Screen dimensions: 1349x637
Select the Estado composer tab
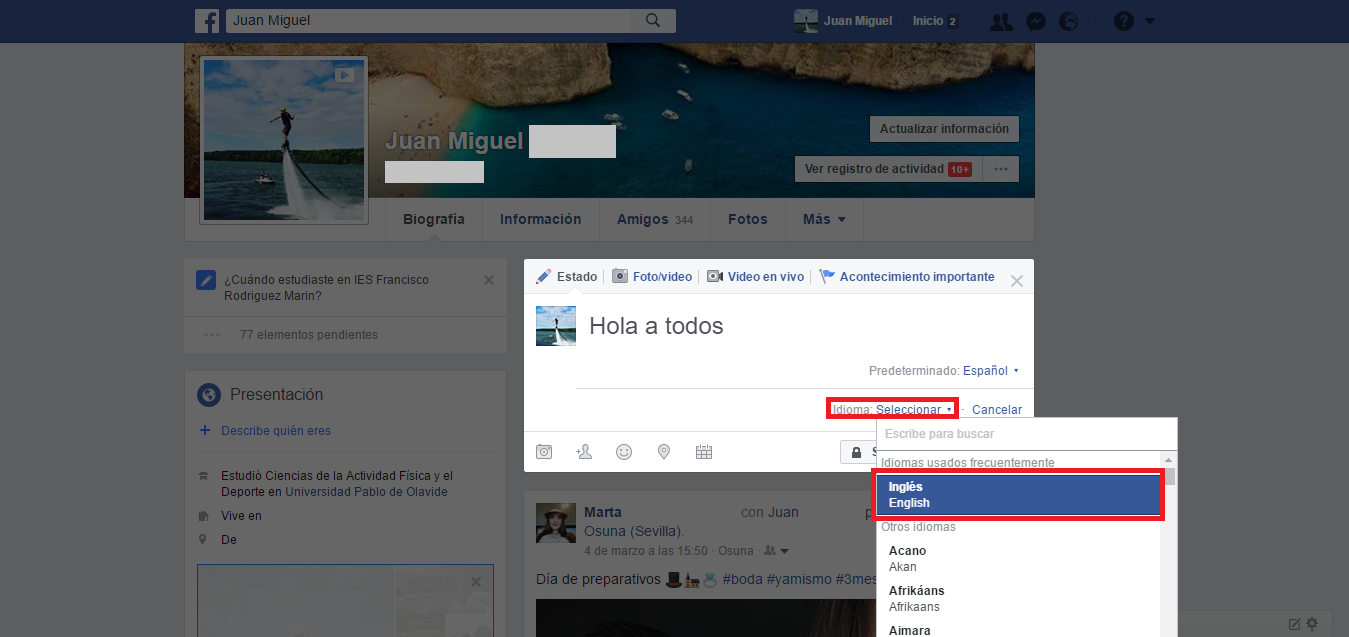(x=567, y=276)
